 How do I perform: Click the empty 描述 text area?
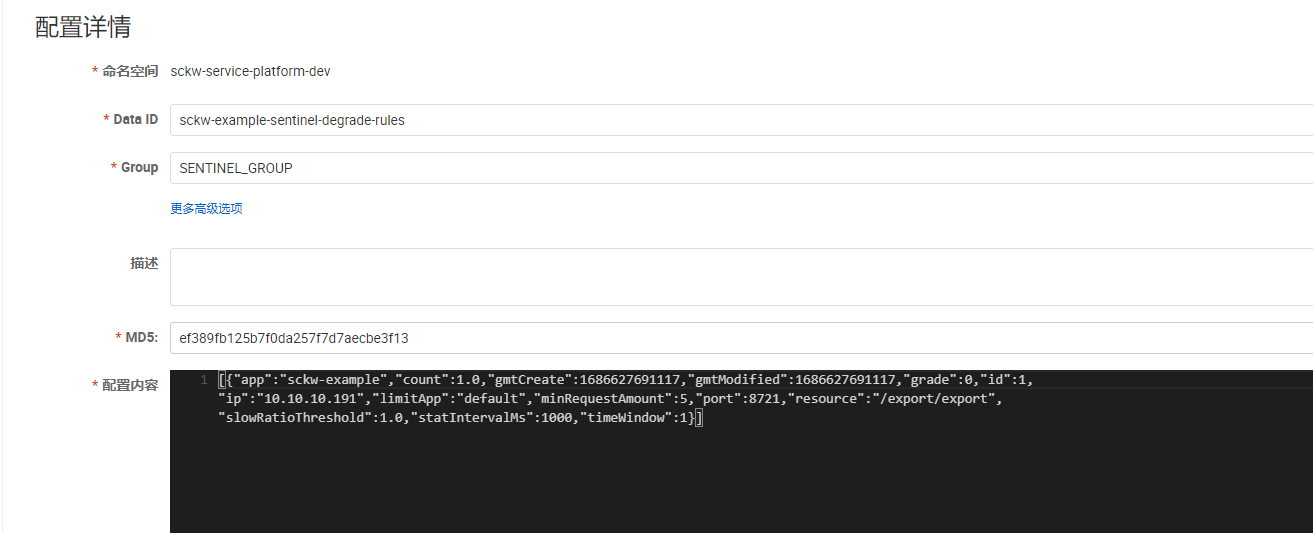(x=740, y=277)
